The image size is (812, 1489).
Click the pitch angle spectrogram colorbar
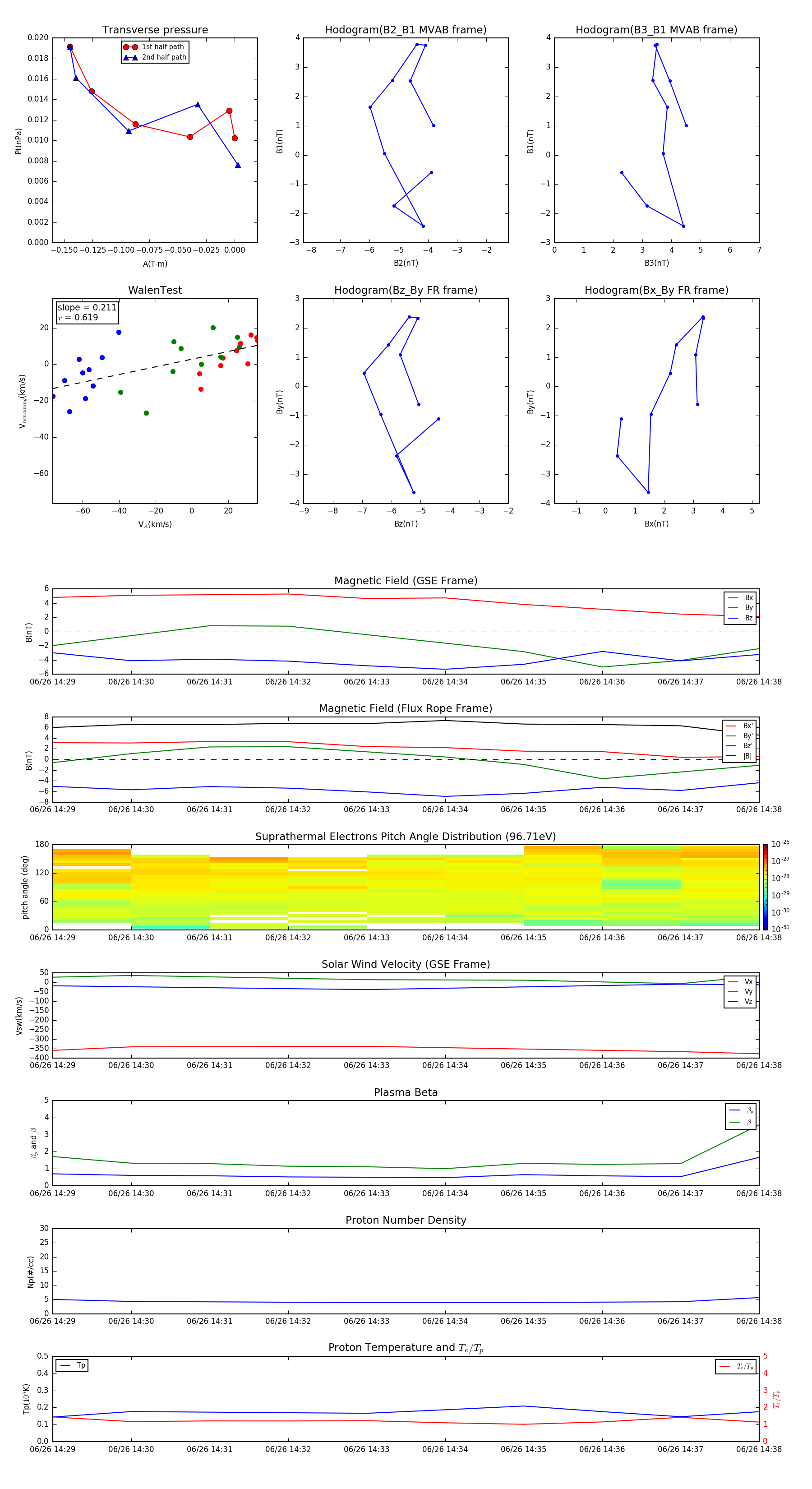[x=765, y=887]
